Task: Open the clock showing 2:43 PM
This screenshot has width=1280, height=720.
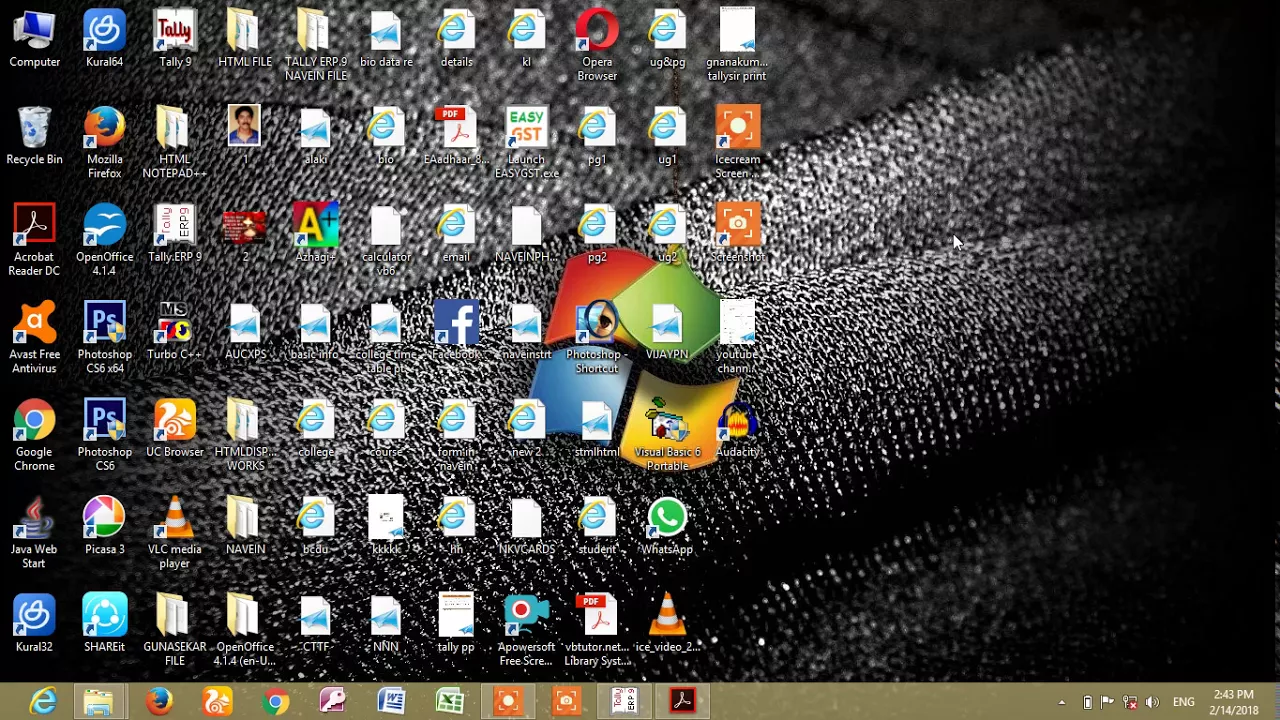Action: click(1233, 702)
